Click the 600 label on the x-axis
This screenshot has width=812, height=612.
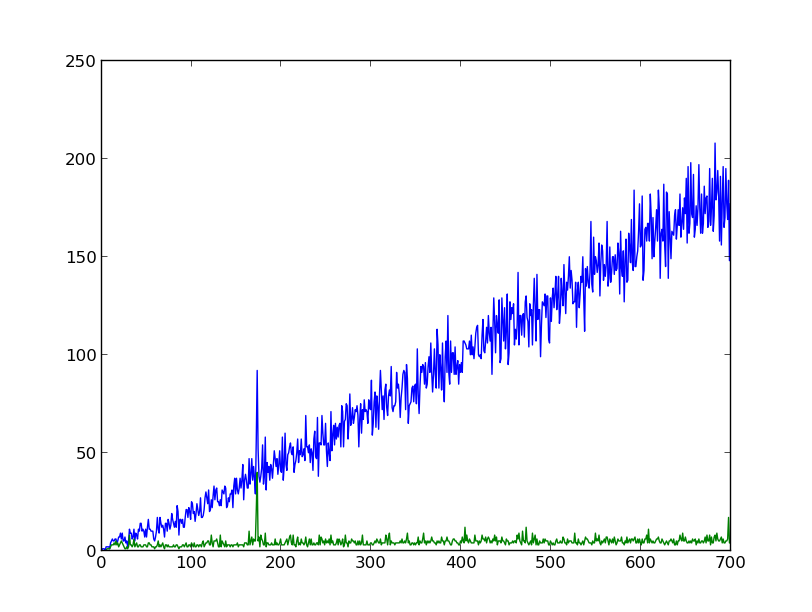point(641,563)
